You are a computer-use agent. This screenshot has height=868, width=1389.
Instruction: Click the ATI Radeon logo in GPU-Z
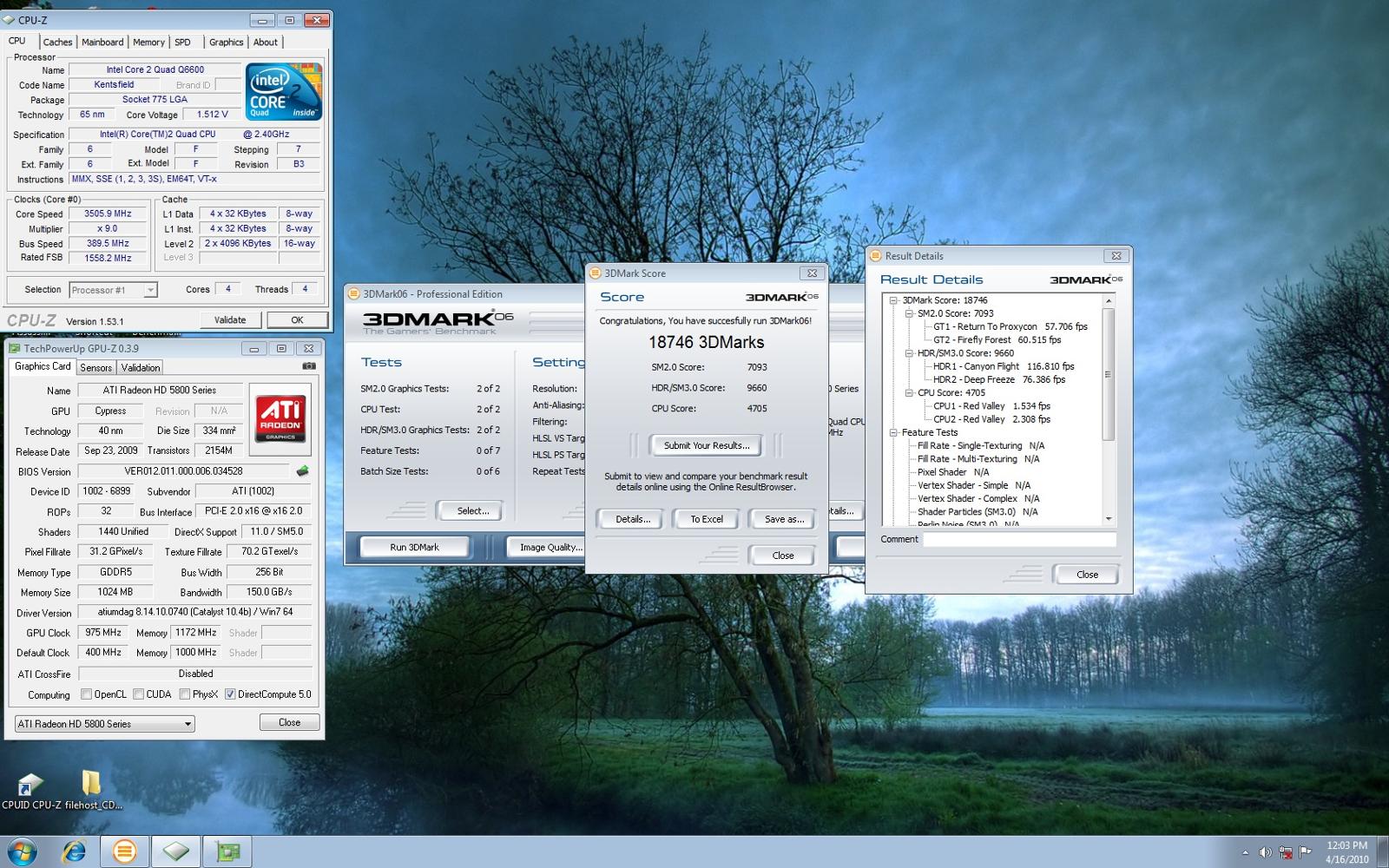280,418
